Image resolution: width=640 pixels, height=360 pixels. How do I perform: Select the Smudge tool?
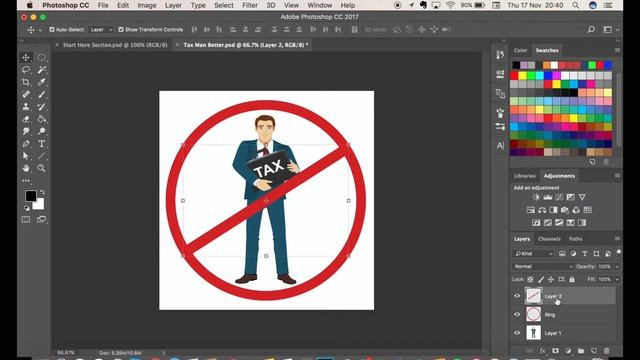[x=26, y=131]
